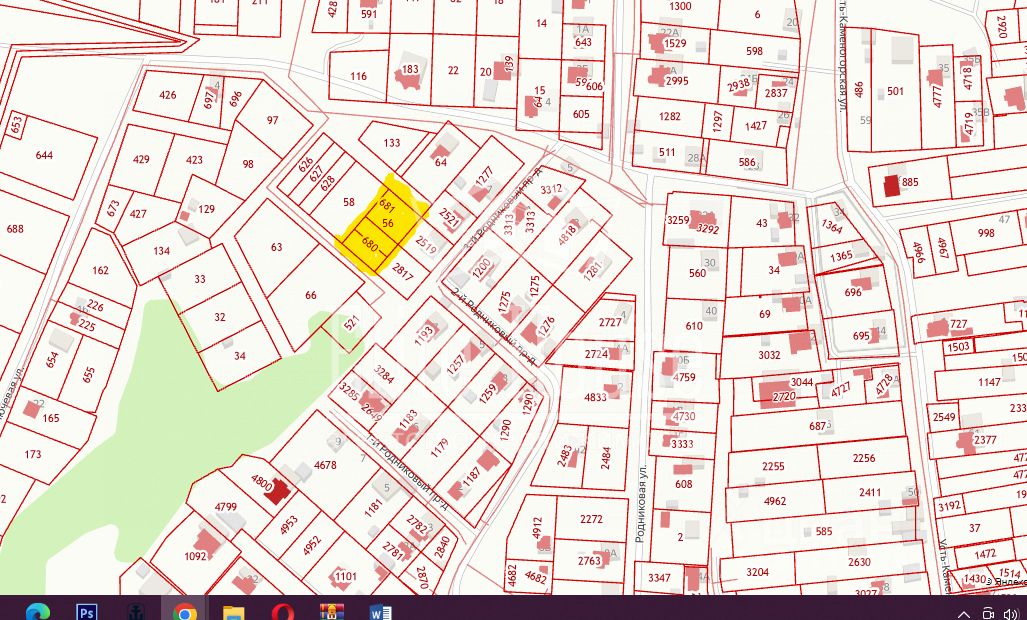The height and width of the screenshot is (620, 1027).
Task: Select parcel 688 on the map
Action: pyautogui.click(x=15, y=228)
